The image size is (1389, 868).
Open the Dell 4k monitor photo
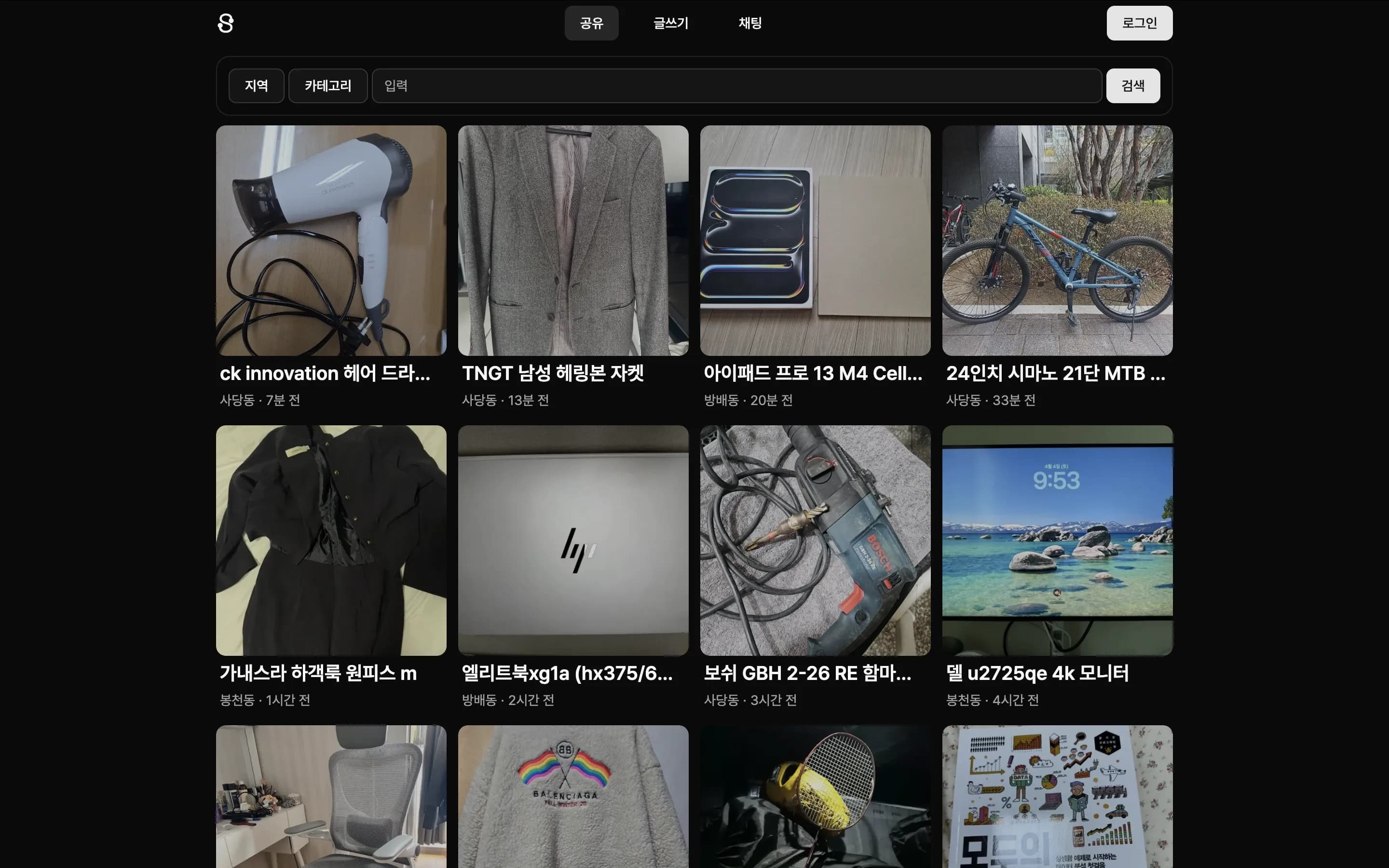pos(1057,540)
